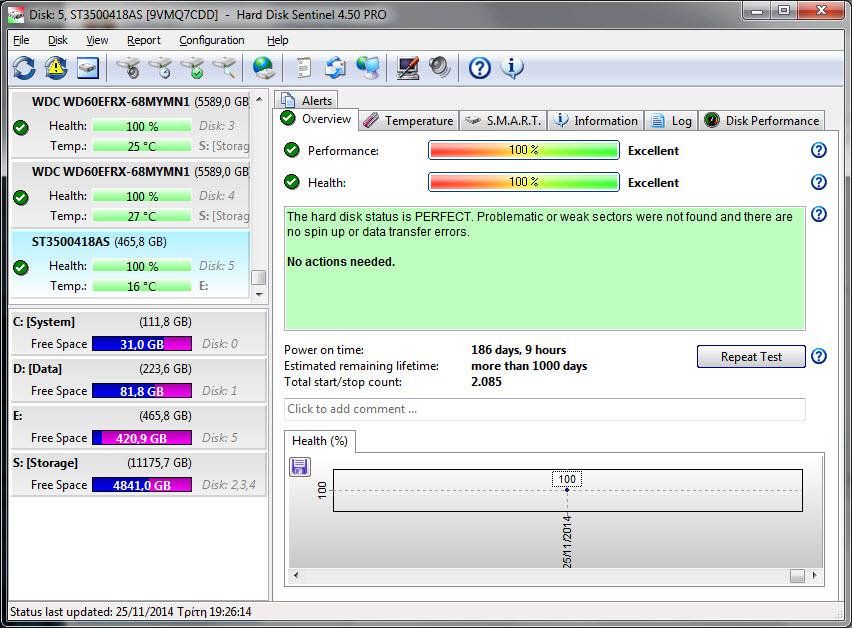Viewport: 852px width, 628px height.
Task: Click the 27 °C temperature bar of Disk 4
Action: 142,216
